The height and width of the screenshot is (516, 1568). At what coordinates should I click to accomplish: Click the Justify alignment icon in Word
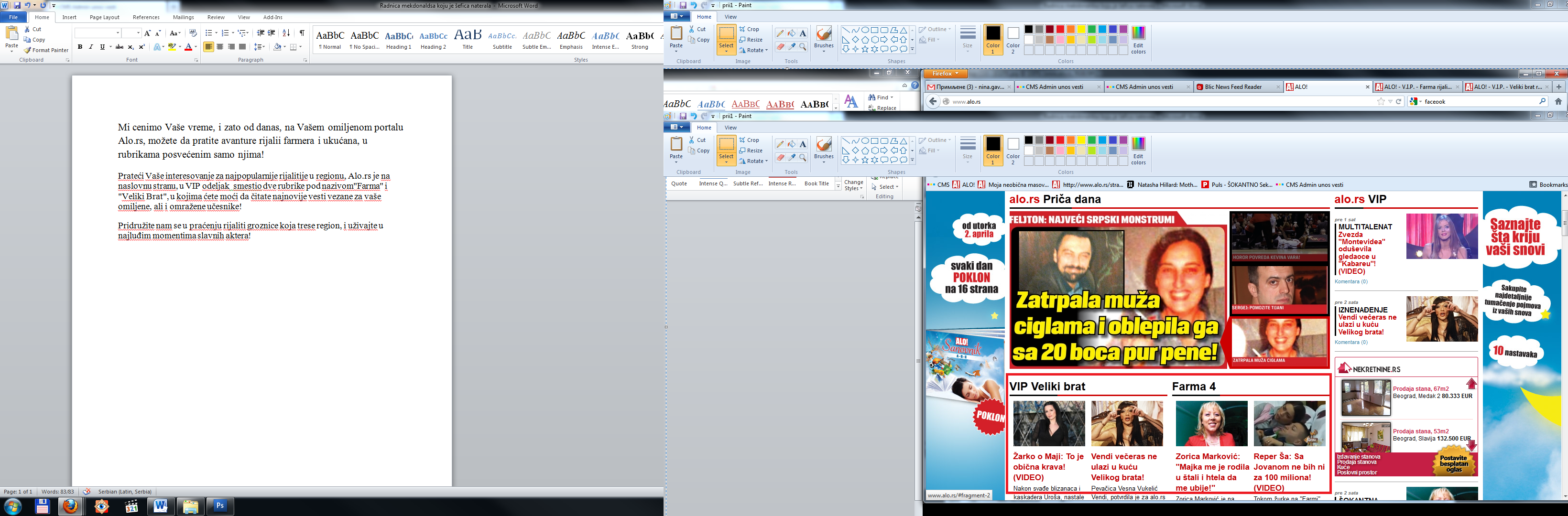(242, 47)
